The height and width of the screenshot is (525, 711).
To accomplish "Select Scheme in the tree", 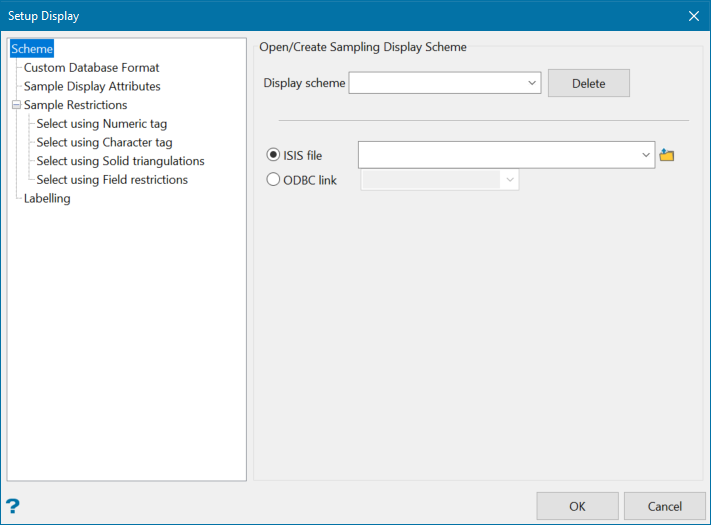I will 32,49.
